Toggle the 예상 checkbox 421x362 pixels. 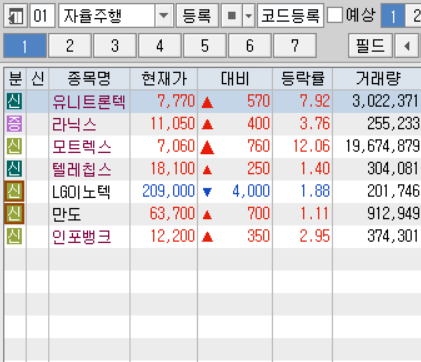(x=335, y=15)
